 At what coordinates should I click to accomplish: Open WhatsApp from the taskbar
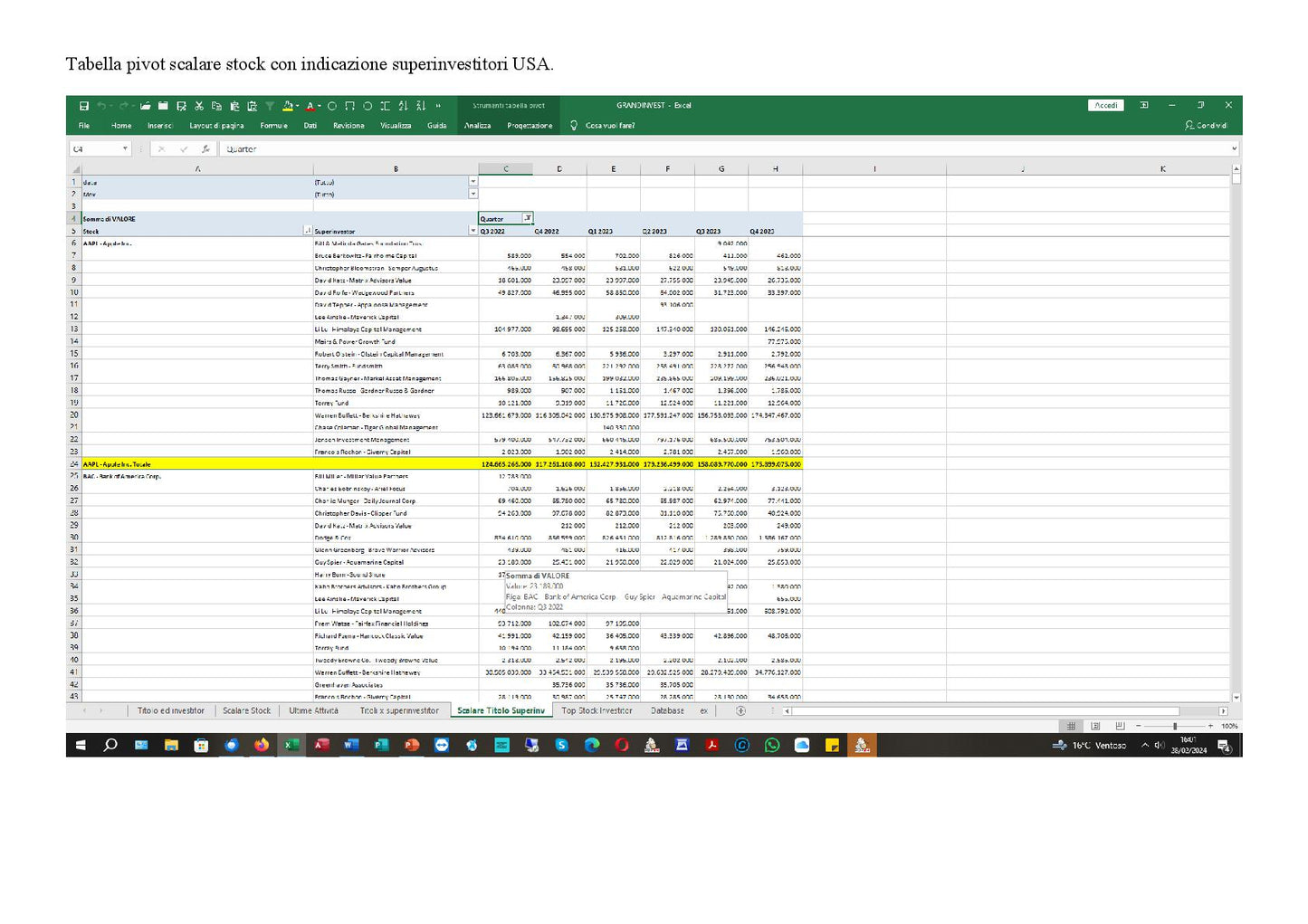click(772, 745)
